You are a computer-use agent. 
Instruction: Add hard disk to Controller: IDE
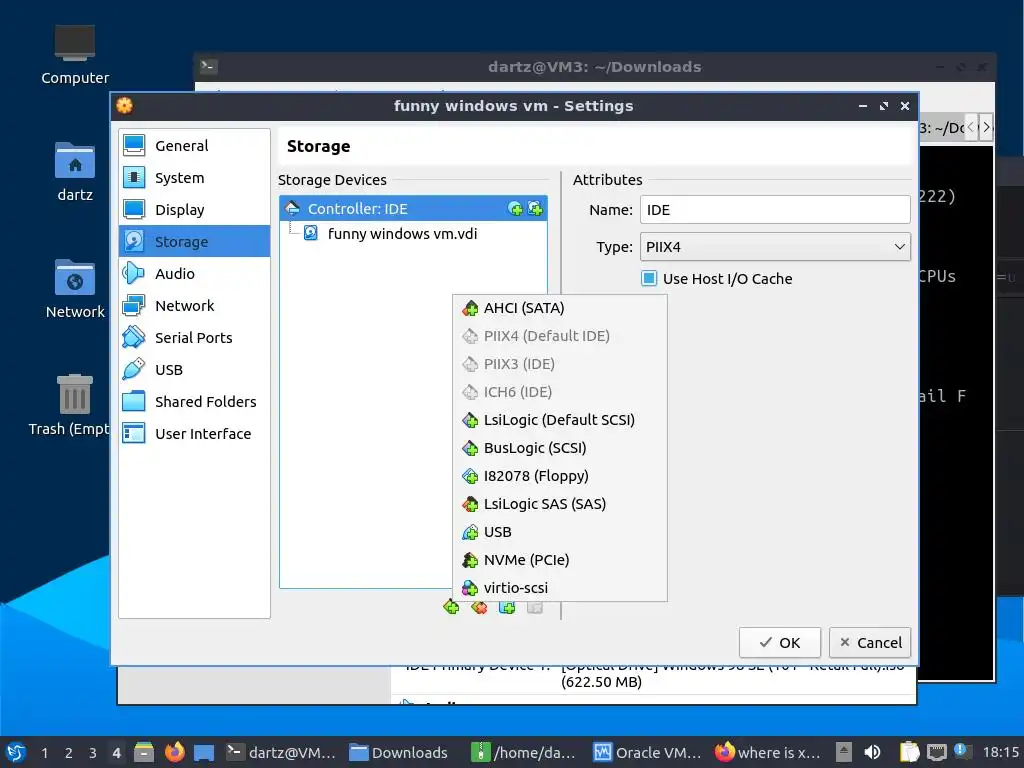click(536, 209)
